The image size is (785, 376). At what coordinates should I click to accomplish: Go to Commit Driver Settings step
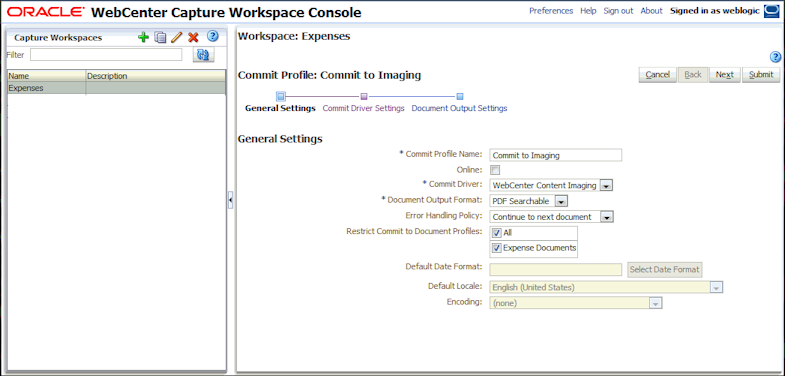(x=363, y=108)
